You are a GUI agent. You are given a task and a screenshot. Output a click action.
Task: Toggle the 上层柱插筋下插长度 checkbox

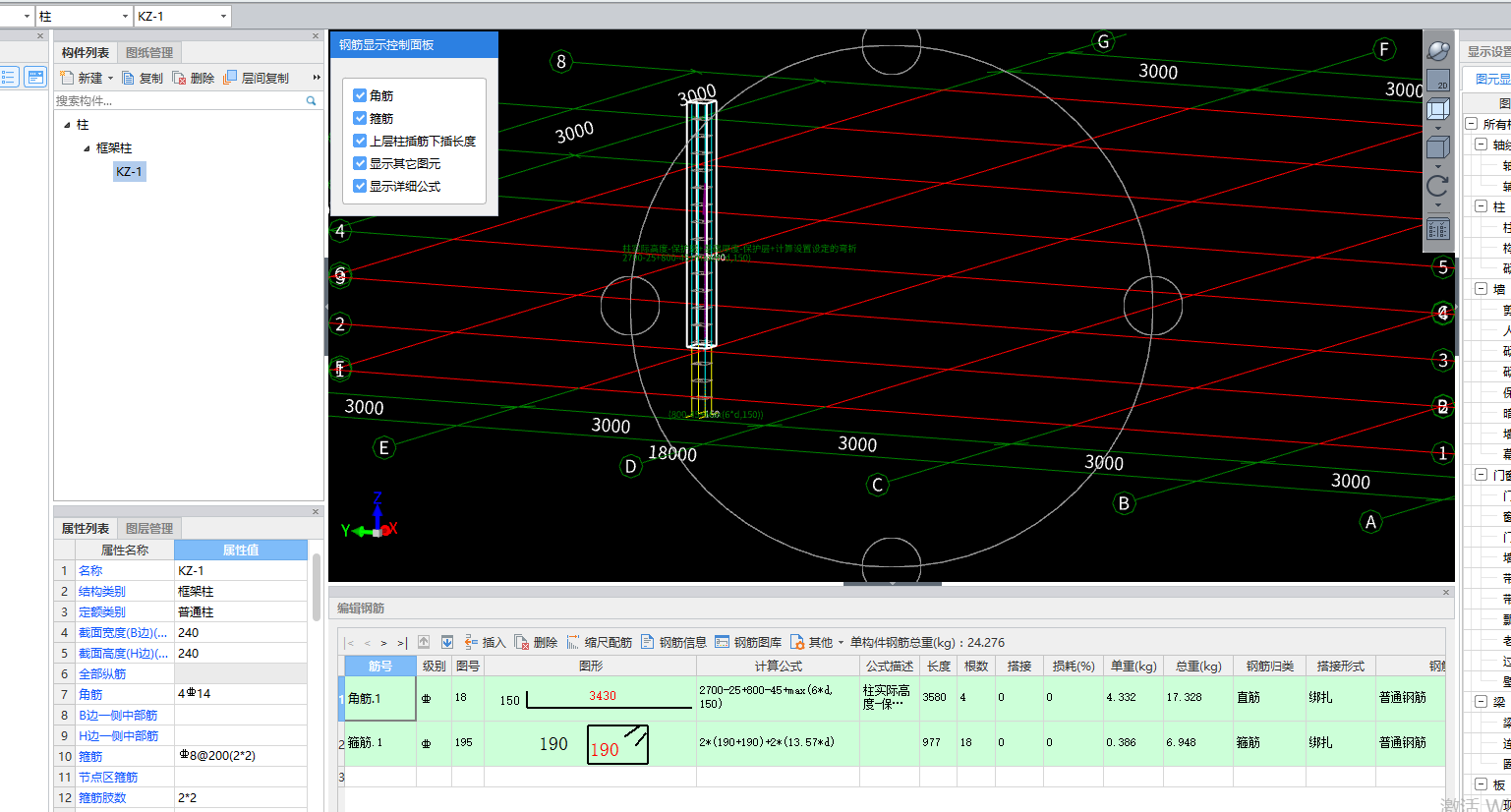(360, 141)
